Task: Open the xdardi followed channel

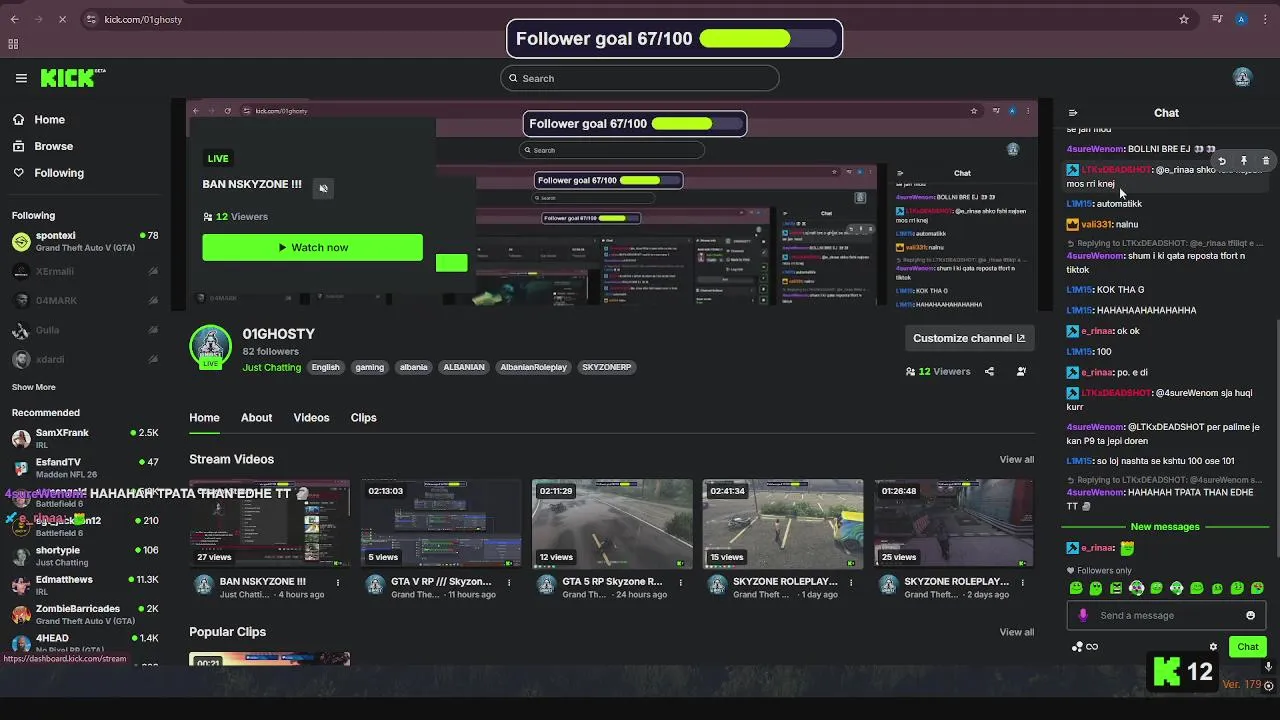Action: pos(85,360)
